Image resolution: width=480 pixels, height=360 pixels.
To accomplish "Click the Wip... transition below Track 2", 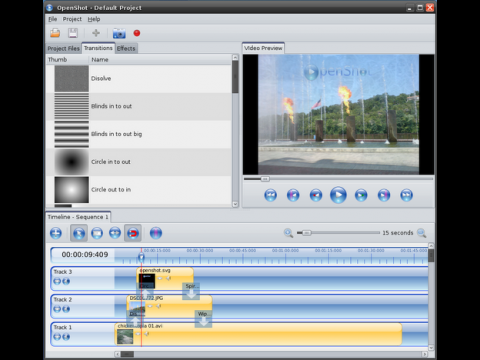I will [x=203, y=319].
